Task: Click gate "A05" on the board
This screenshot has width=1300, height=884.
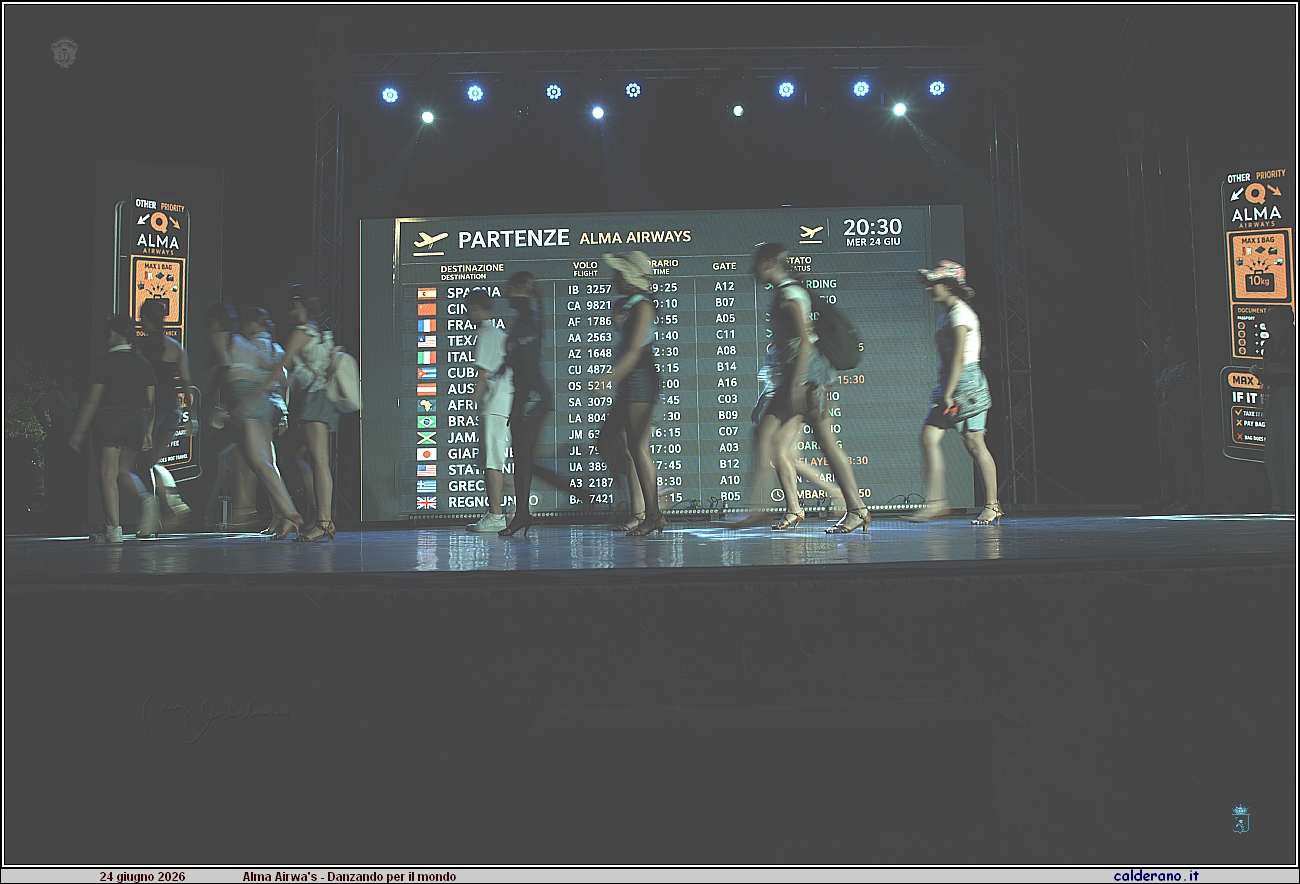Action: coord(725,319)
